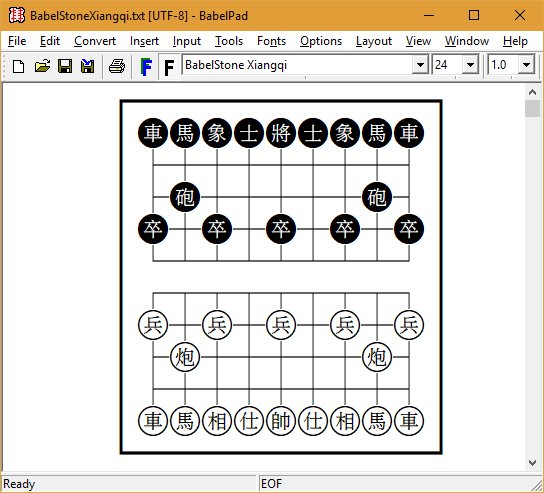Toggle the black F font button

click(x=169, y=67)
